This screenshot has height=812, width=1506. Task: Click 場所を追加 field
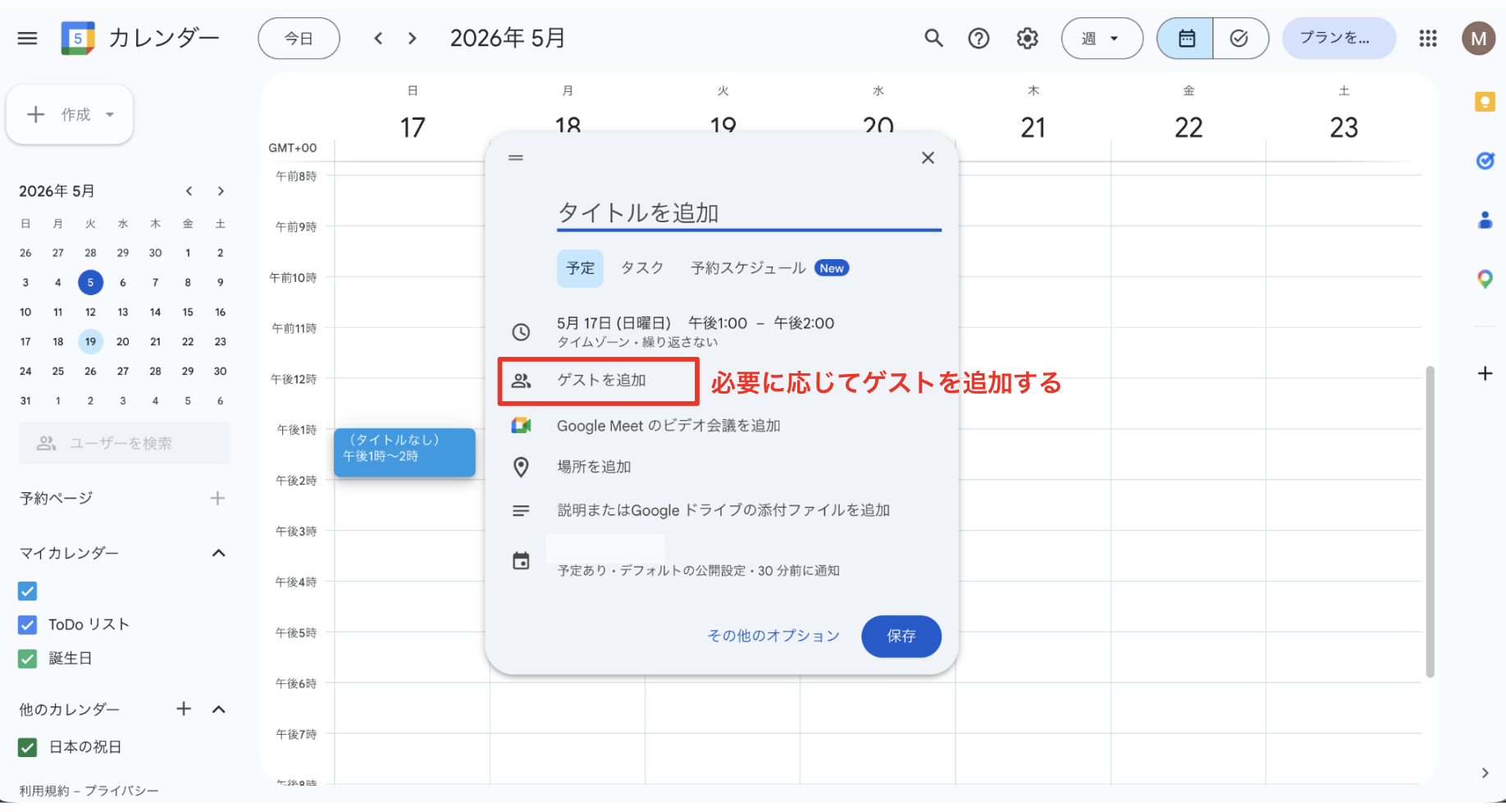click(x=594, y=467)
